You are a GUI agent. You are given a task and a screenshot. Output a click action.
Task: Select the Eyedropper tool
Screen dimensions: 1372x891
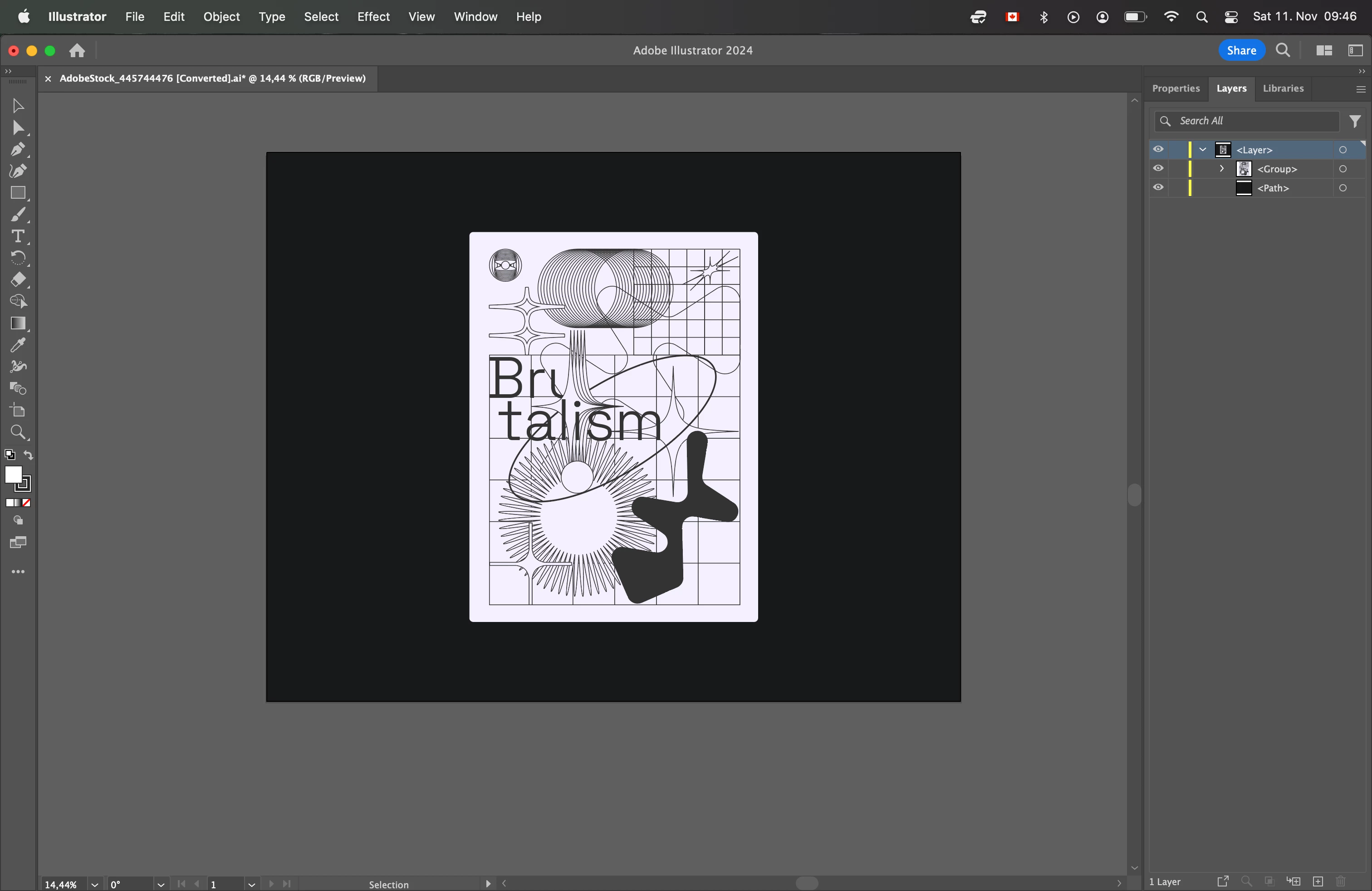[x=17, y=345]
